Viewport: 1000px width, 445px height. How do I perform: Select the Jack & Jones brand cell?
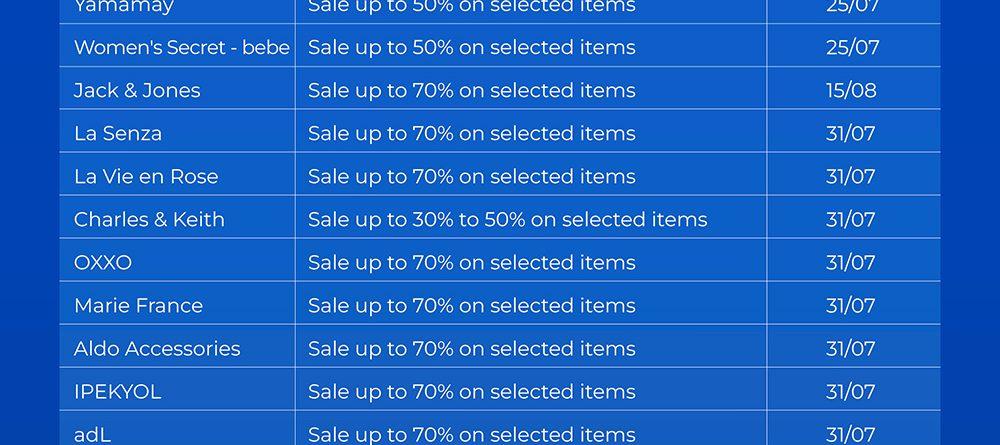tap(137, 90)
